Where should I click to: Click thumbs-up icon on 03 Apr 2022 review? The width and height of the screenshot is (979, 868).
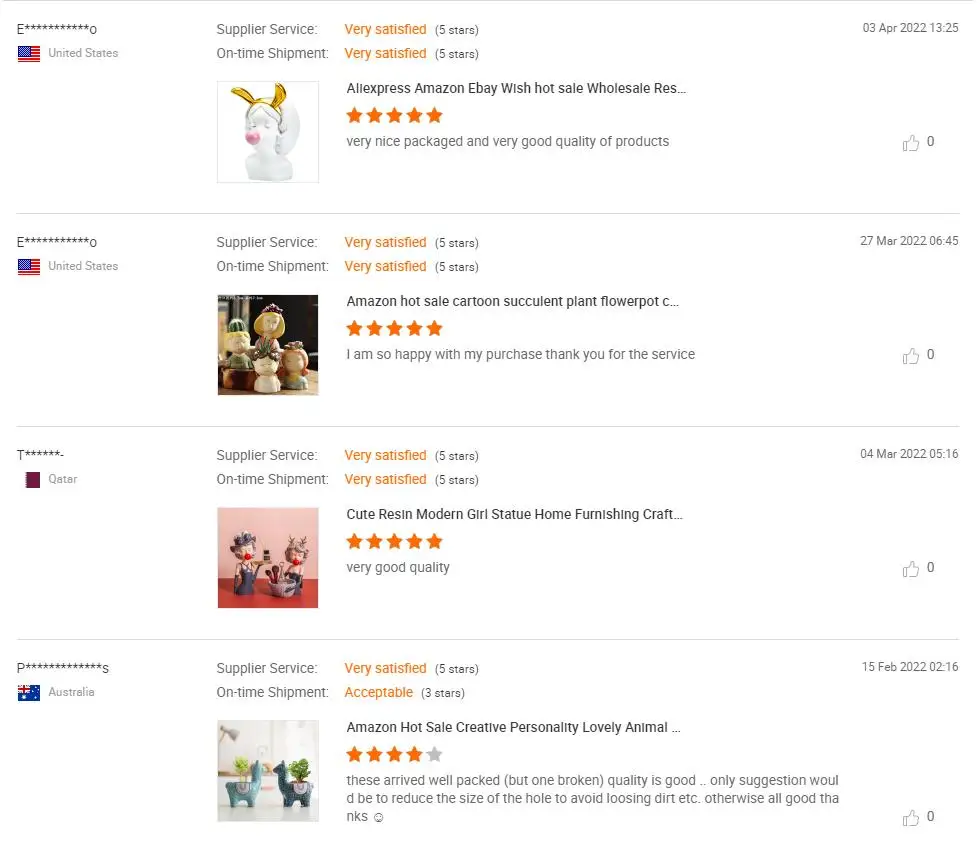click(x=911, y=143)
